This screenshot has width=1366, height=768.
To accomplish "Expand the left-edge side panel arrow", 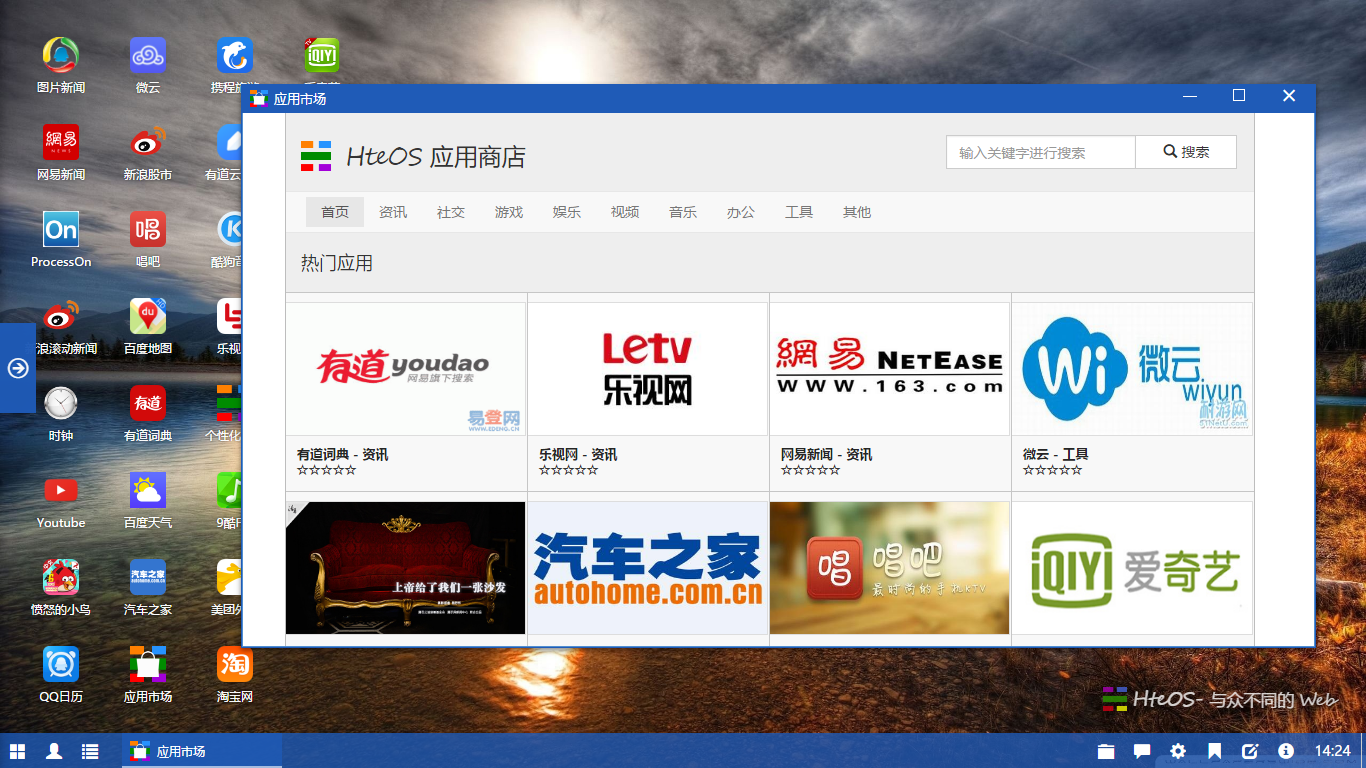I will [17, 368].
